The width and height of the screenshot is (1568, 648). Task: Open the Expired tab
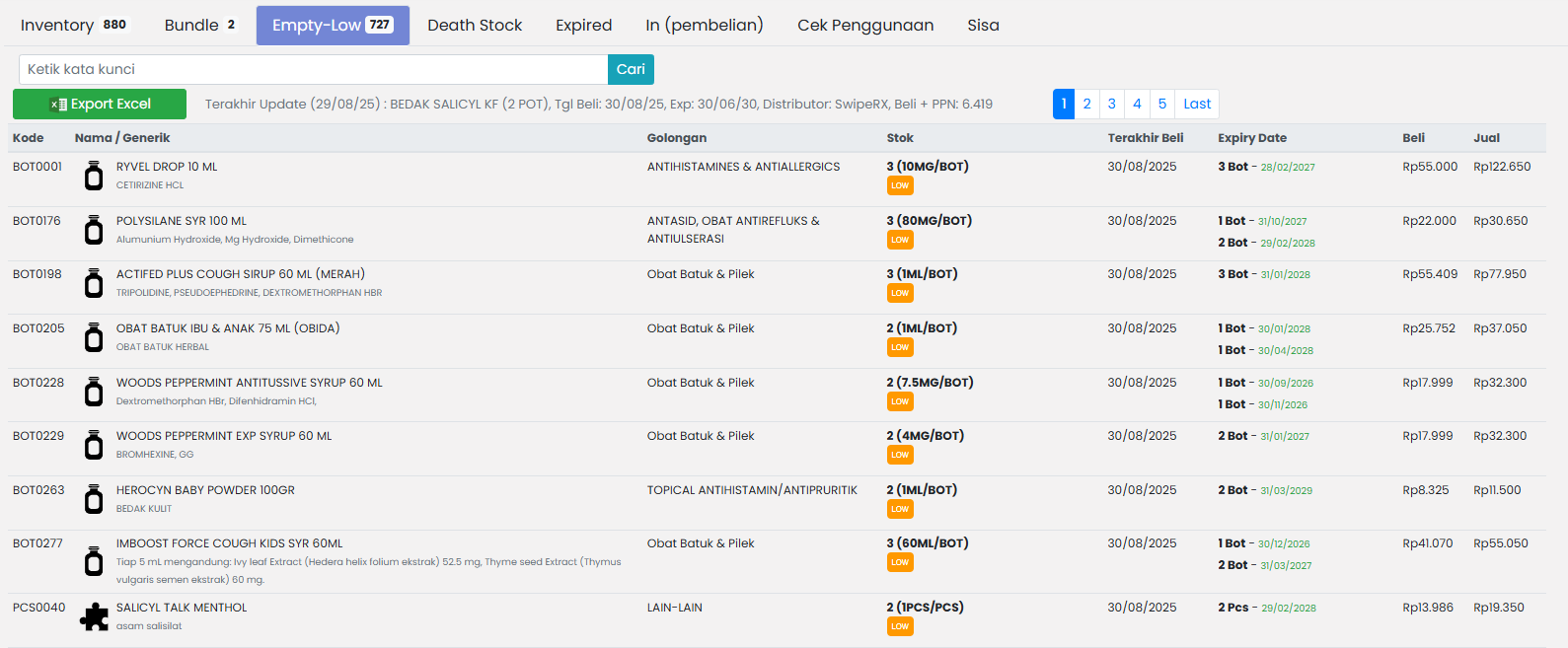coord(583,25)
